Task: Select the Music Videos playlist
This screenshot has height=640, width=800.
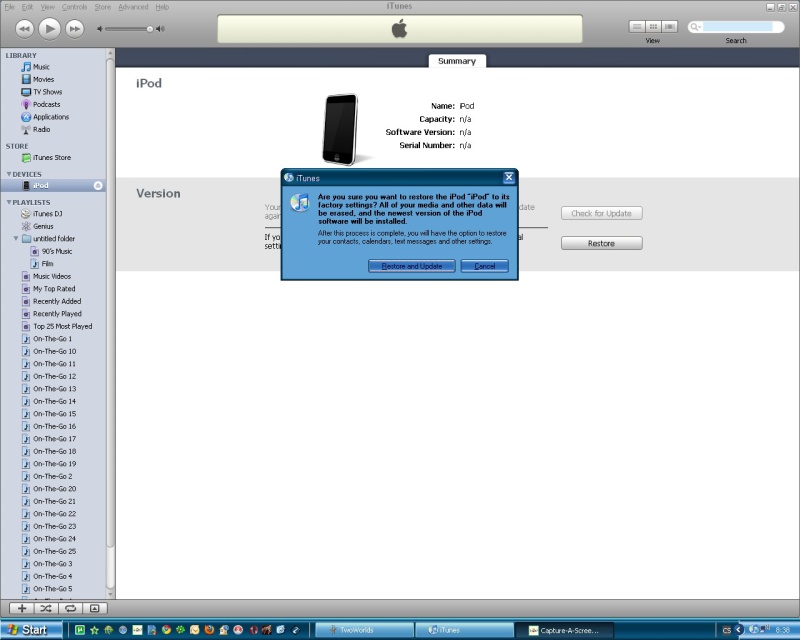Action: pos(51,276)
